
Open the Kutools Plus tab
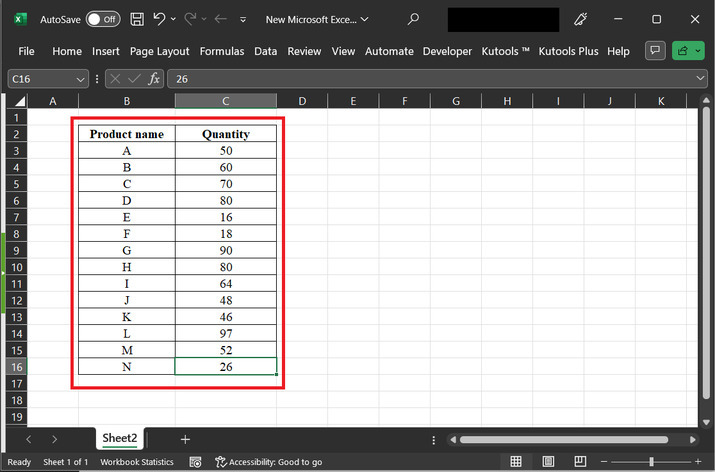[568, 51]
